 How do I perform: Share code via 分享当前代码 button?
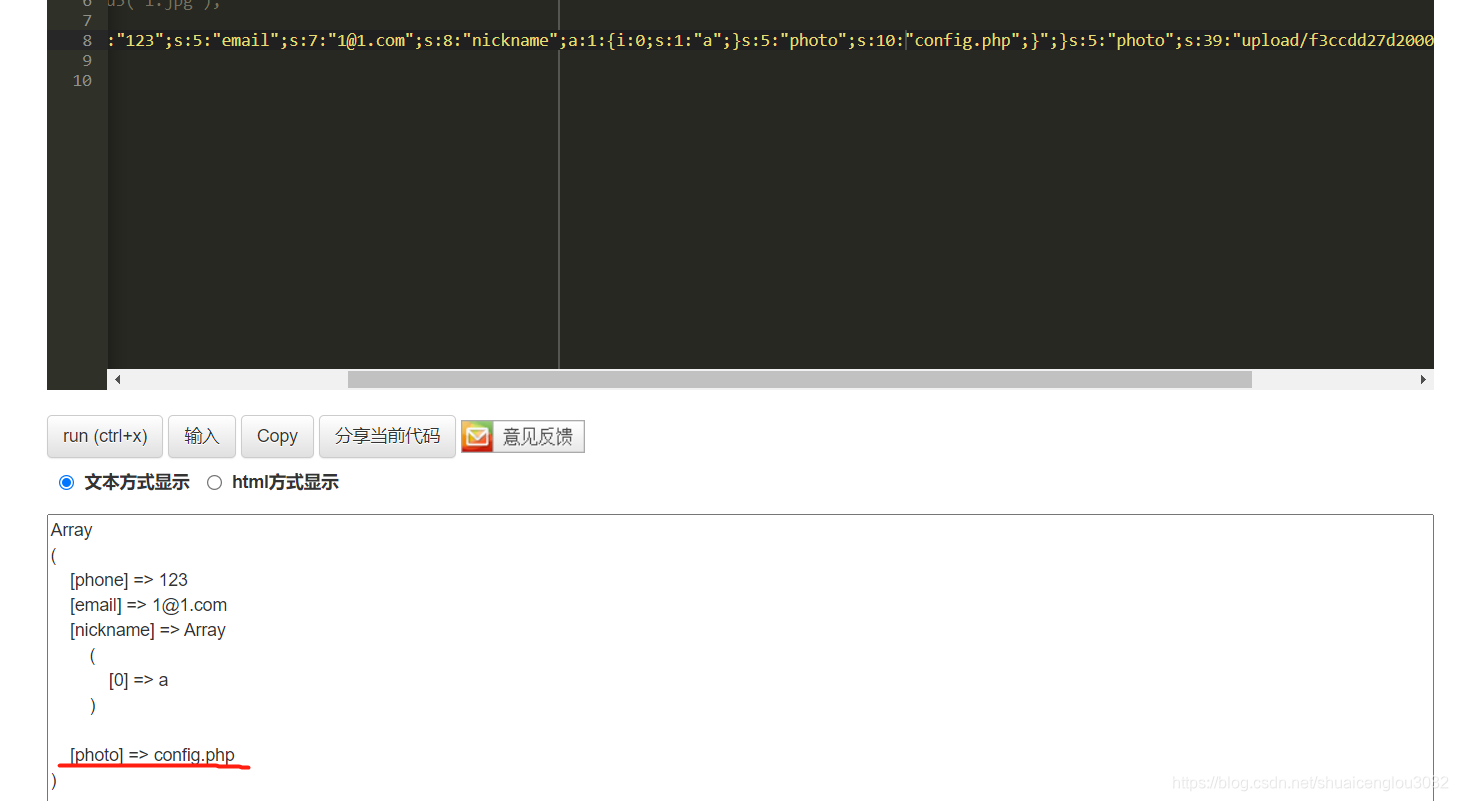click(387, 436)
